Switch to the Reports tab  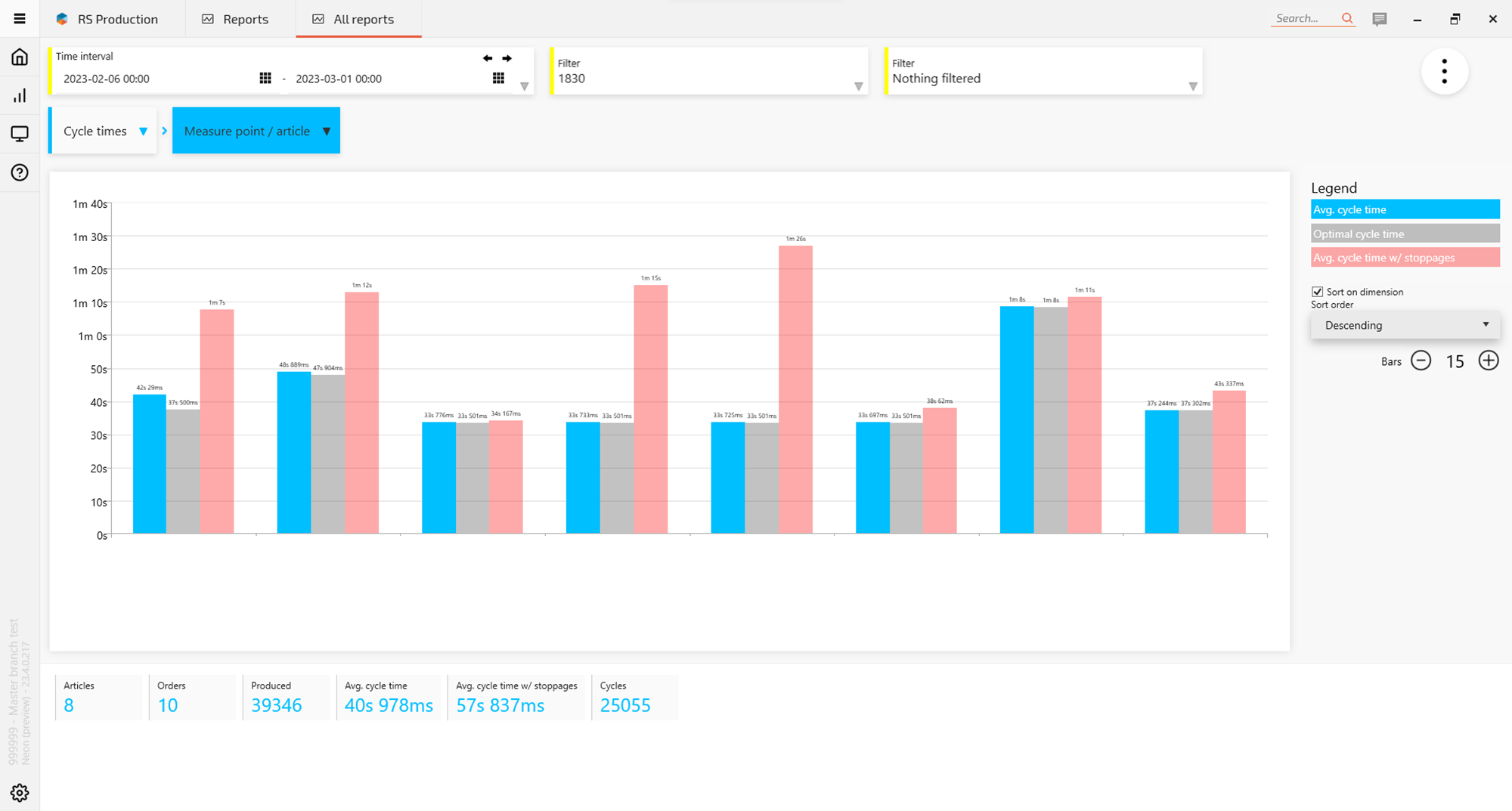click(x=236, y=19)
